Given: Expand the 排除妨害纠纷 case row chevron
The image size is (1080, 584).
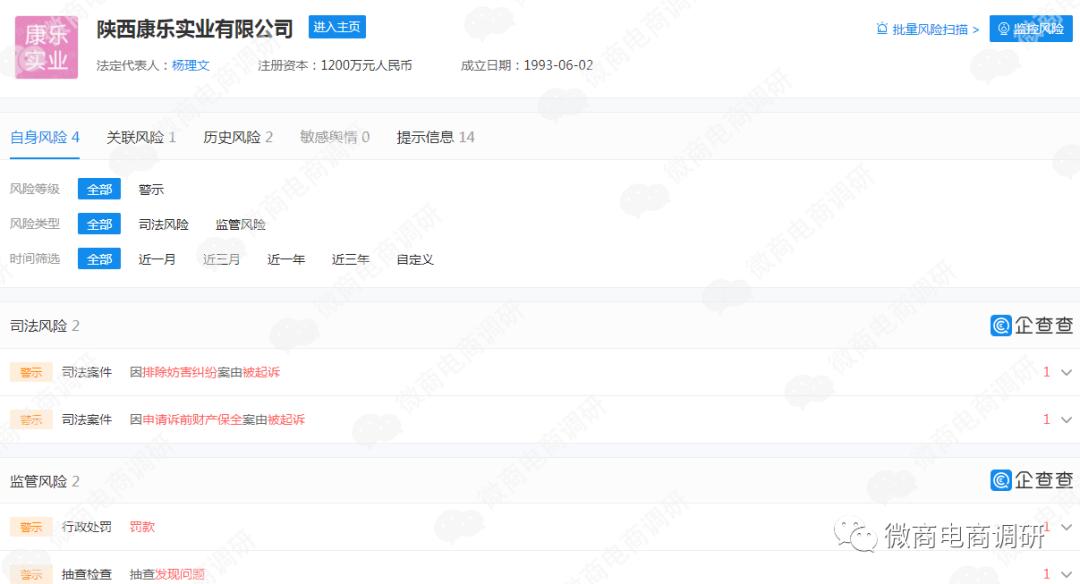Looking at the screenshot, I should point(1066,373).
